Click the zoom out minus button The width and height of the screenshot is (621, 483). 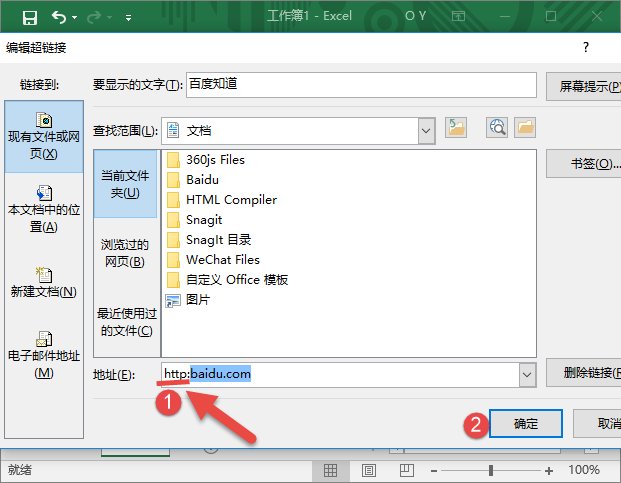point(434,471)
